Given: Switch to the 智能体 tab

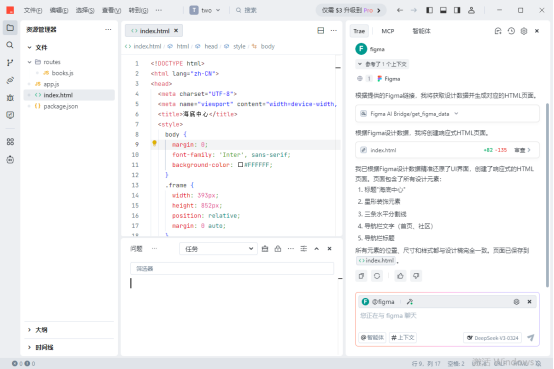Looking at the screenshot, I should tap(421, 31).
